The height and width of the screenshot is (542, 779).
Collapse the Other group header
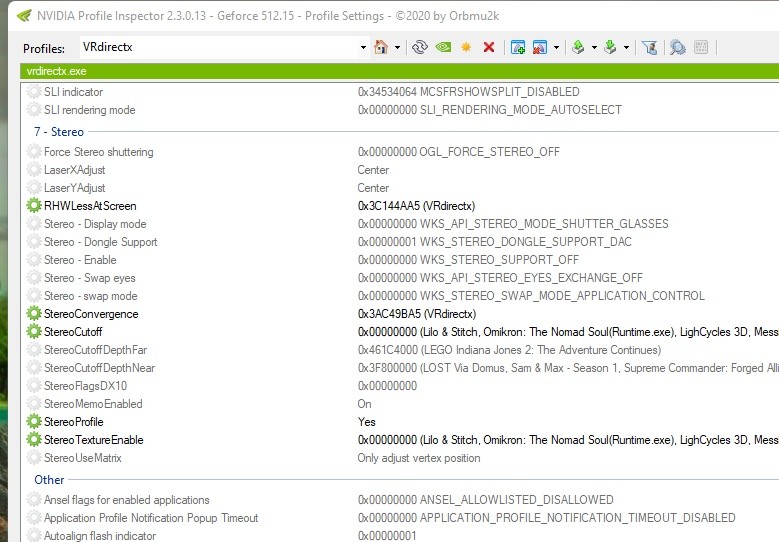click(x=49, y=480)
